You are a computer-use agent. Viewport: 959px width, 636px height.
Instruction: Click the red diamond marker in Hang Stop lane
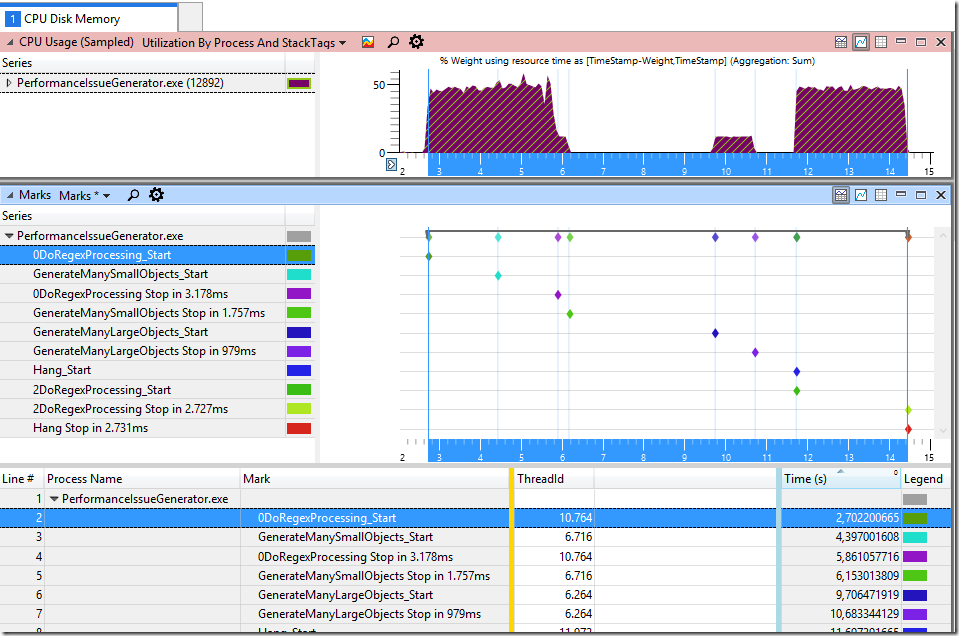pyautogui.click(x=908, y=429)
